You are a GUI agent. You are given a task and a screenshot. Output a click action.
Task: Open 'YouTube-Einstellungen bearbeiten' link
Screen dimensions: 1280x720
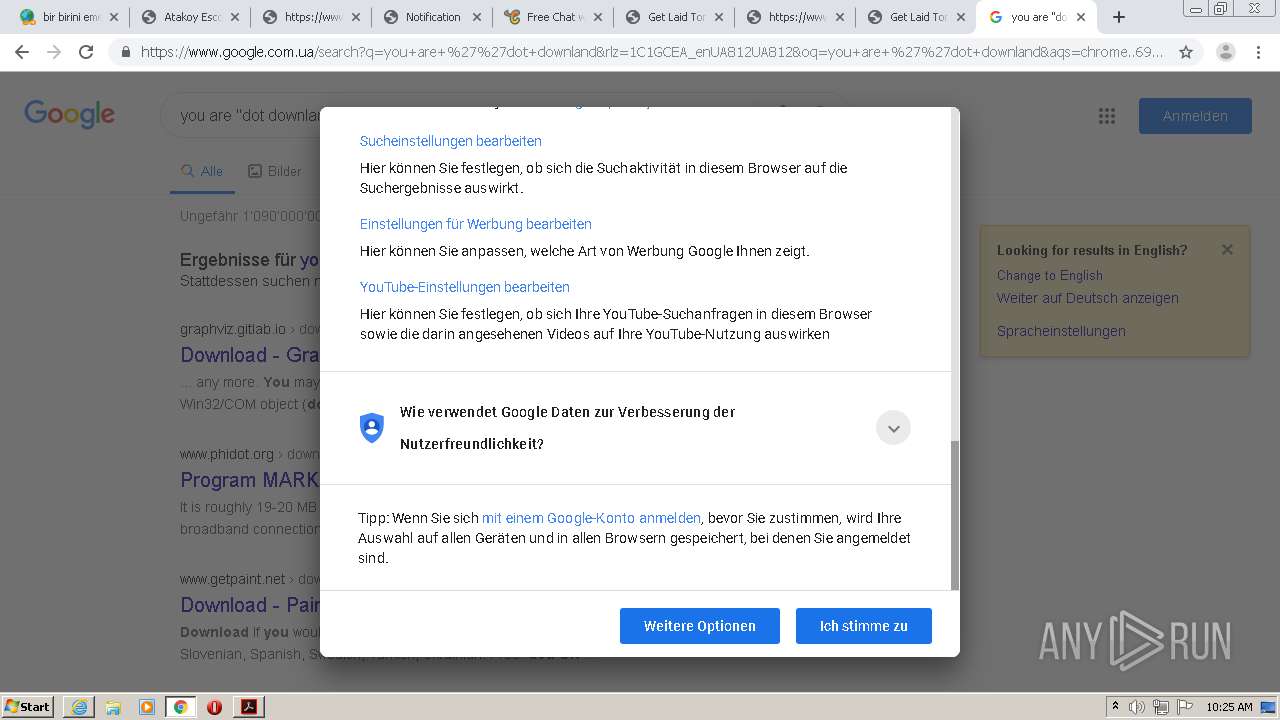[465, 287]
